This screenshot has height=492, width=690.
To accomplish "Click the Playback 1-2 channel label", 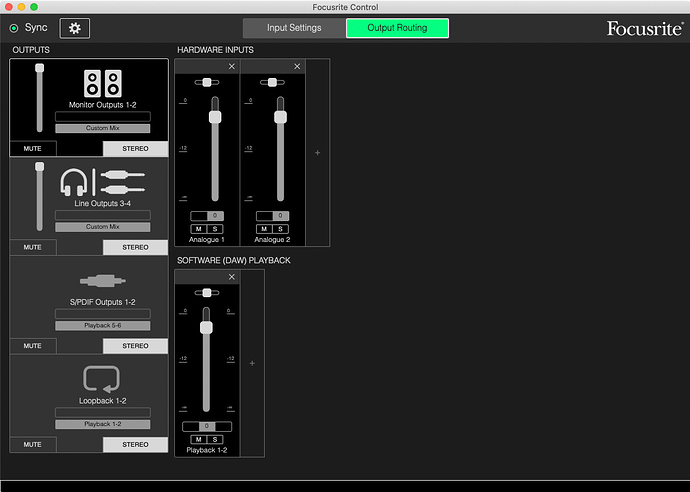I will click(207, 450).
